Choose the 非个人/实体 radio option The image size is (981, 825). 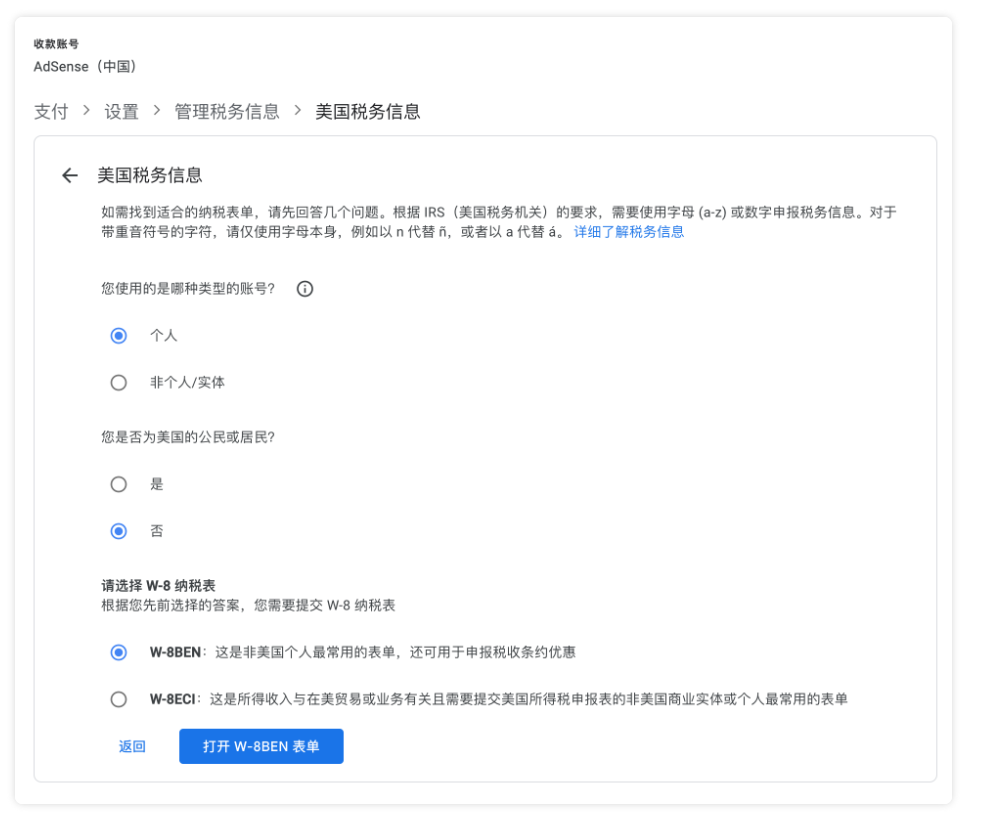[x=119, y=383]
